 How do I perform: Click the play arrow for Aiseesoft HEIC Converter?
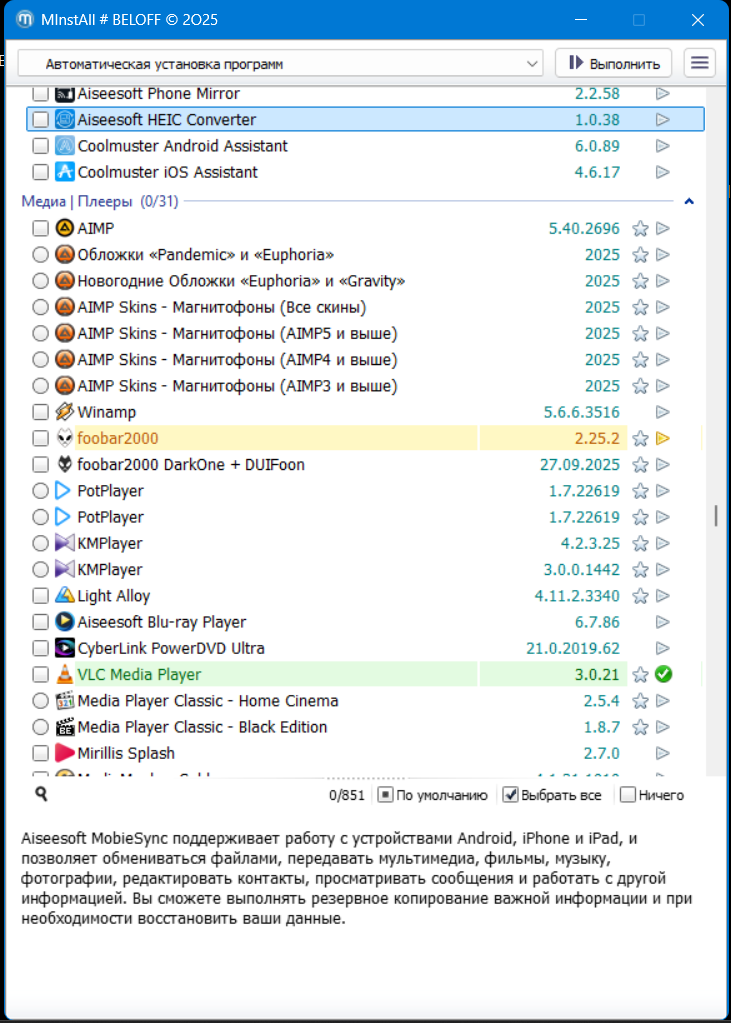(662, 120)
